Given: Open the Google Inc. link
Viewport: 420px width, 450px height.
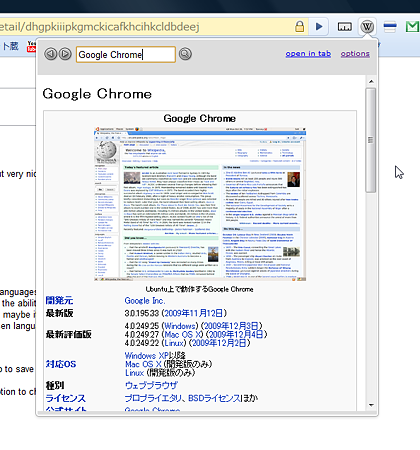Looking at the screenshot, I should (x=145, y=301).
